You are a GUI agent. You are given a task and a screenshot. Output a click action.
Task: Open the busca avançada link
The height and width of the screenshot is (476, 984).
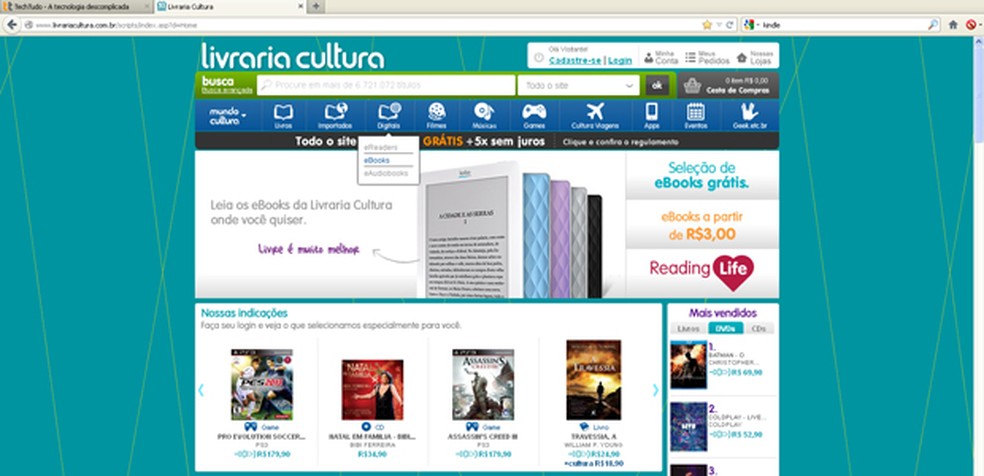pos(227,90)
